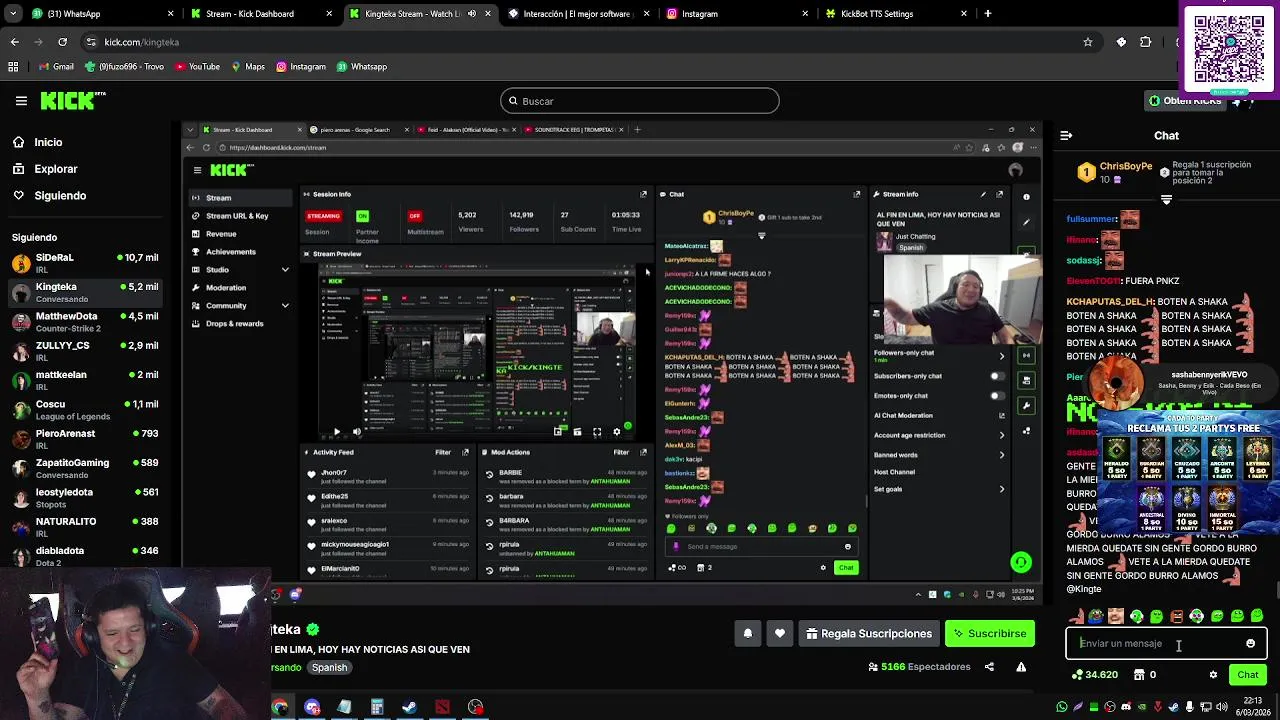The width and height of the screenshot is (1280, 720).
Task: Open a new browser tab
Action: click(x=988, y=14)
